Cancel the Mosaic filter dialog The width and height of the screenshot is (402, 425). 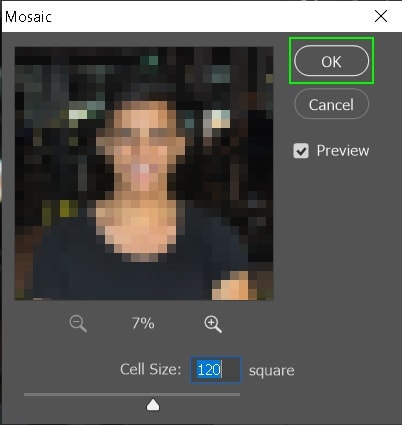331,105
